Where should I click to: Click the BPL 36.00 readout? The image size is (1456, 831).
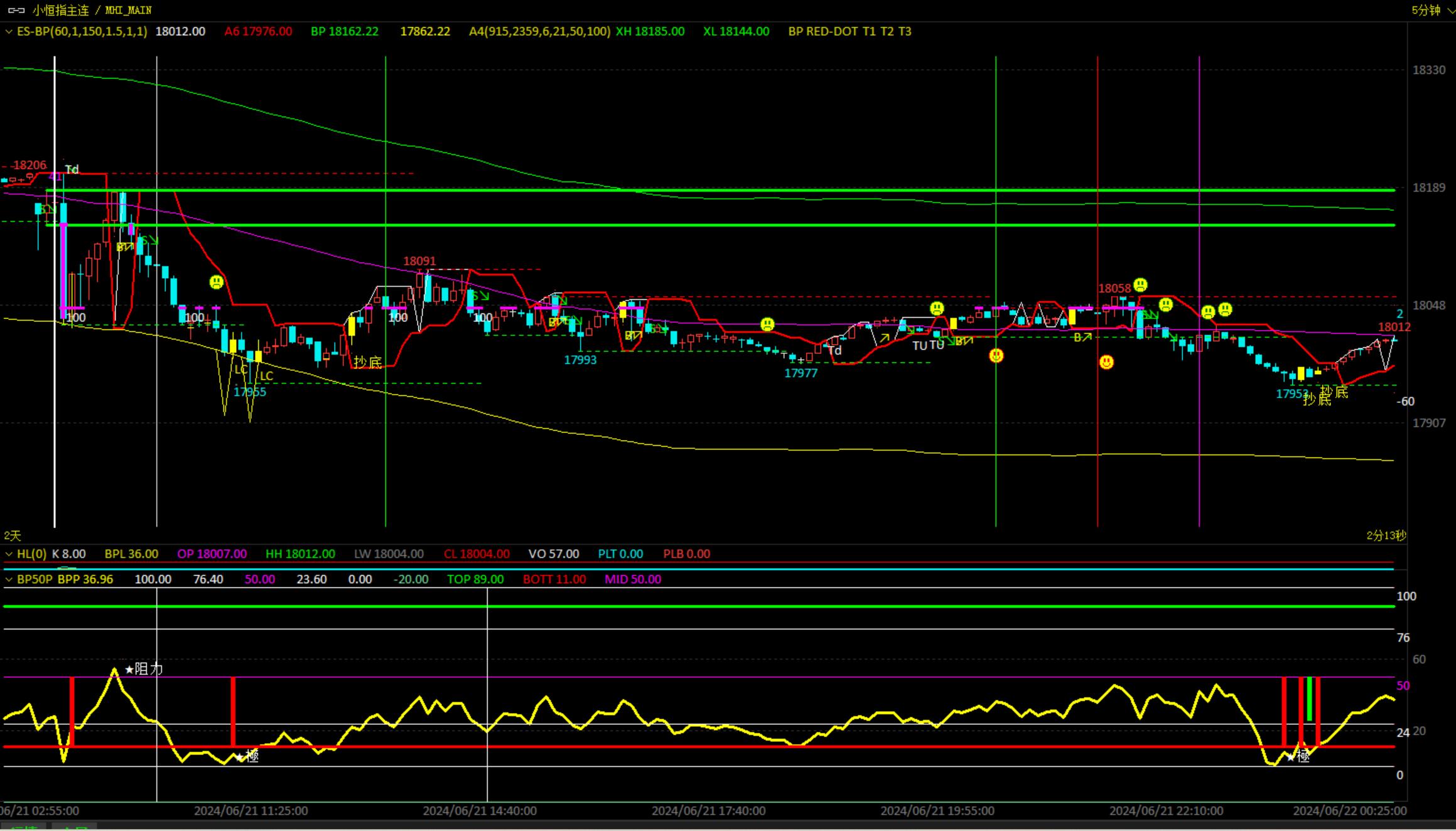coord(131,554)
